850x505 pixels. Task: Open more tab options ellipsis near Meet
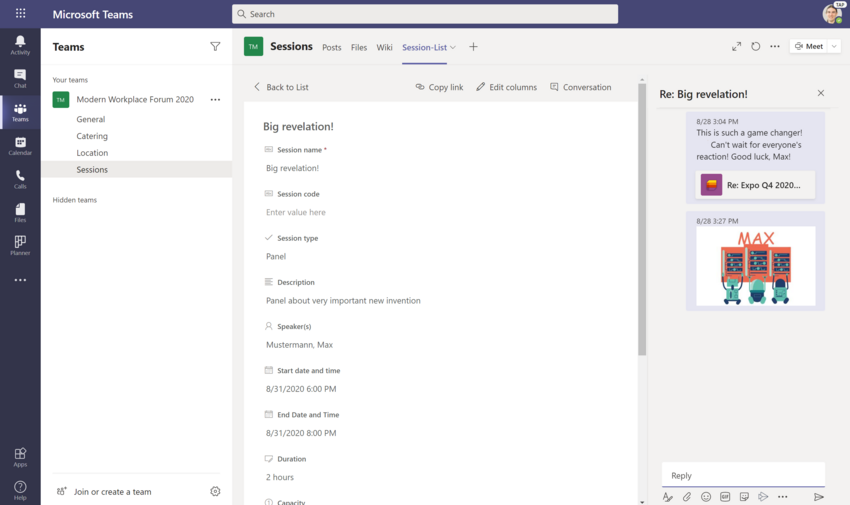[x=775, y=47]
